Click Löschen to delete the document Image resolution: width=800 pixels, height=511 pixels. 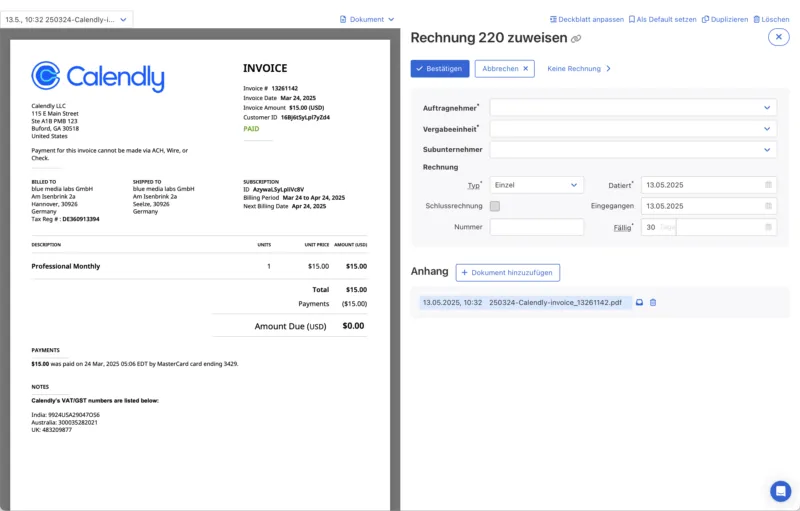coord(770,19)
